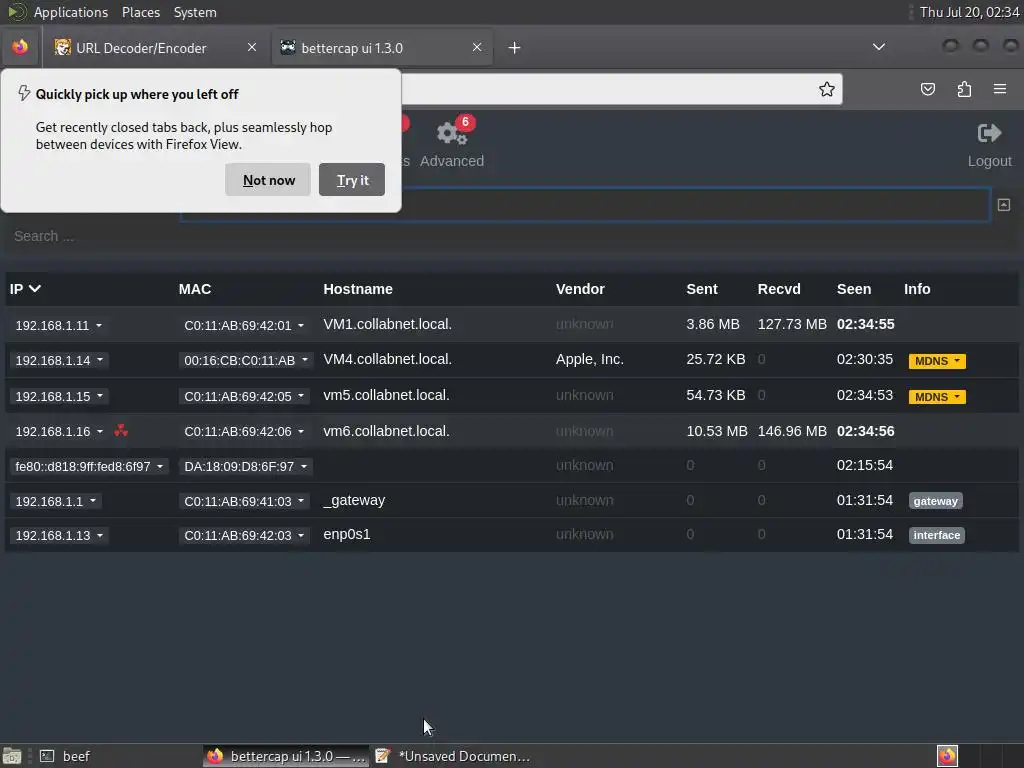The width and height of the screenshot is (1024, 768).
Task: Expand the 192.168.1.1 gateway IP dropdown
Action: click(x=56, y=501)
